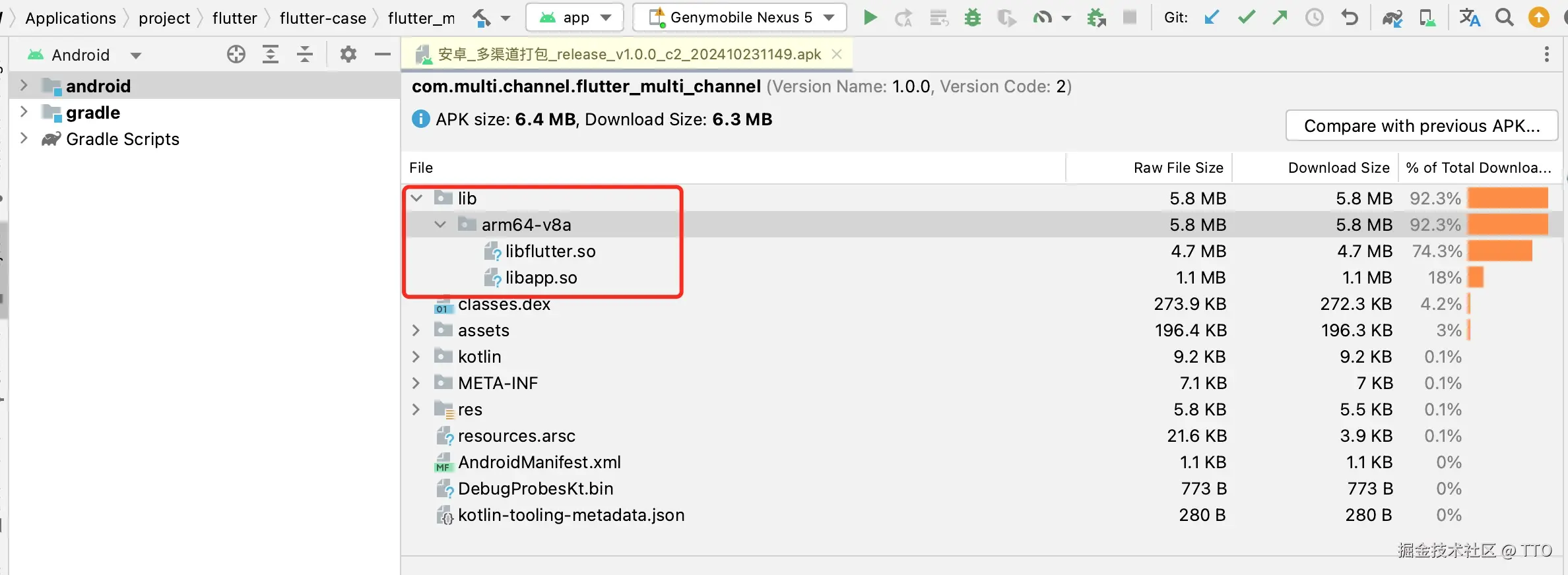This screenshot has height=575, width=1568.
Task: Open Git history clock icon
Action: [1315, 18]
